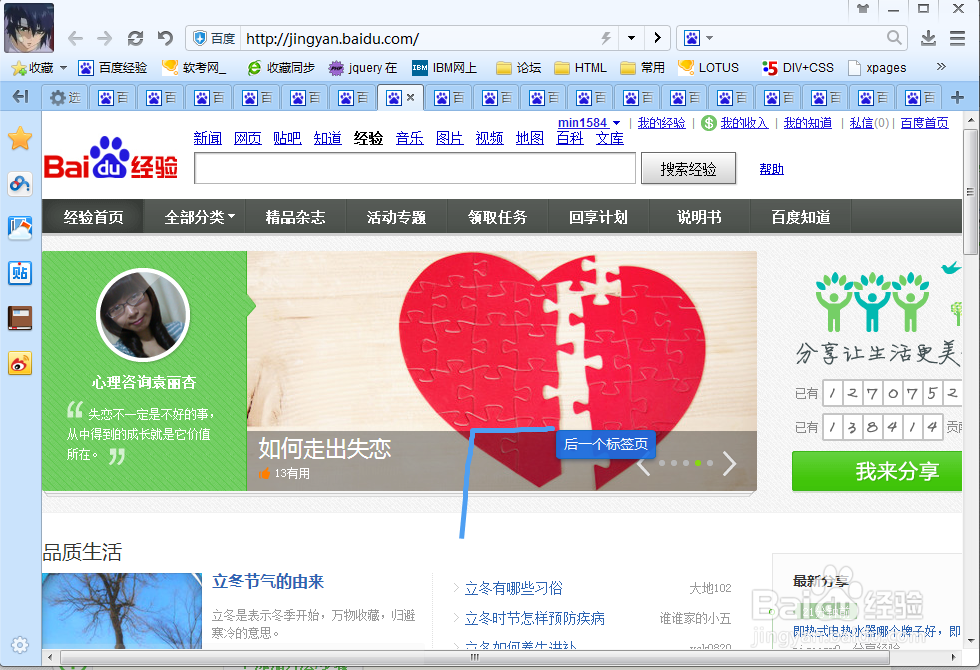Open the 文库 navigation link
This screenshot has width=980, height=670.
609,138
